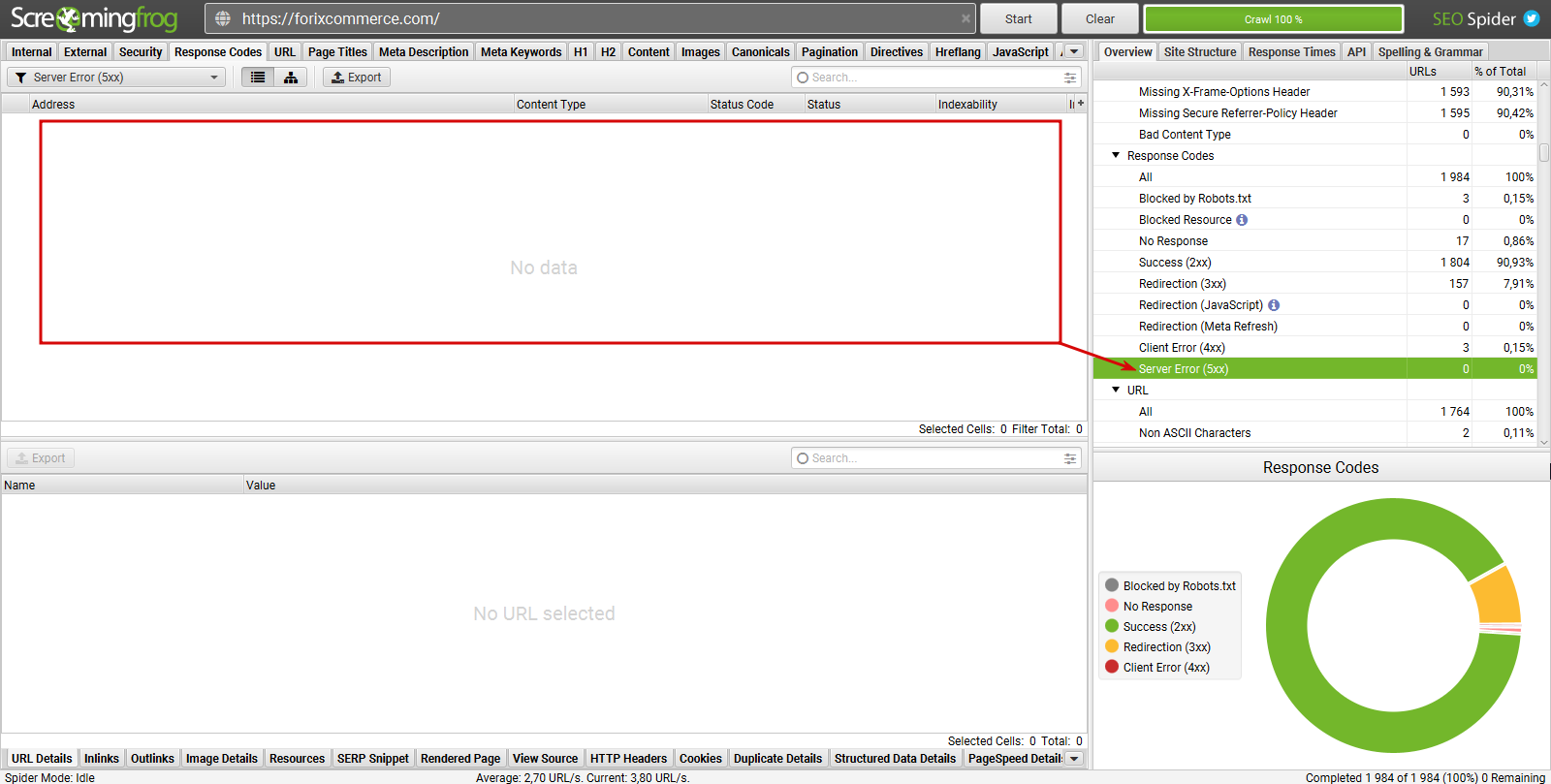This screenshot has width=1551, height=784.
Task: Select Missing X-Frame-Options Header row
Action: (x=1314, y=92)
